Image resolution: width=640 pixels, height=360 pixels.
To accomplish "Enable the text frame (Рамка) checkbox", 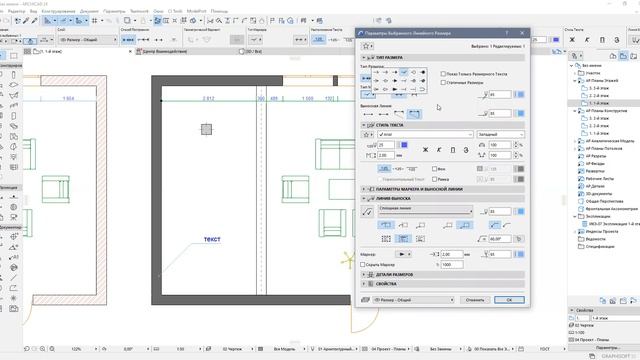I will (x=434, y=179).
